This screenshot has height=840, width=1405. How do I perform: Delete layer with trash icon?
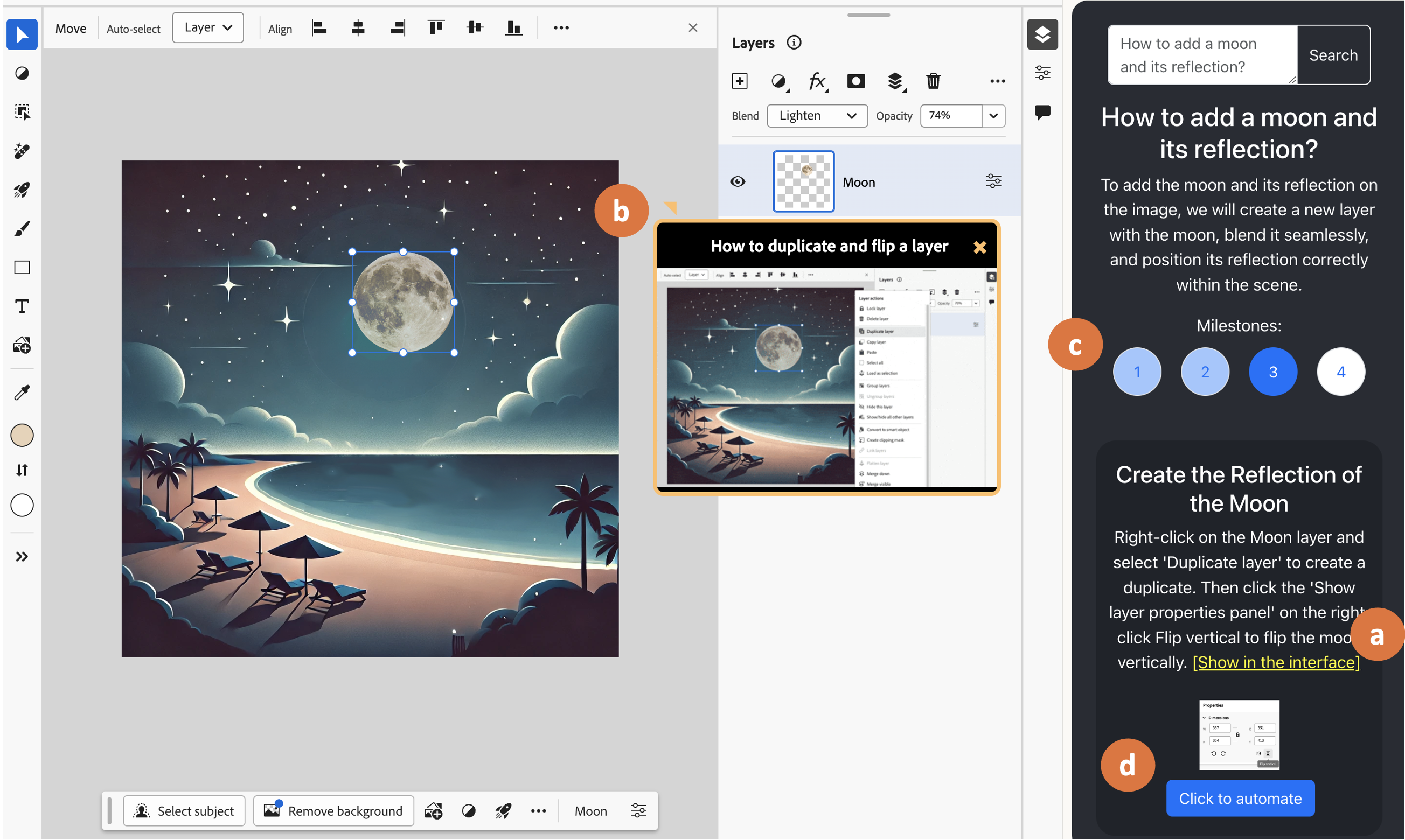[933, 81]
